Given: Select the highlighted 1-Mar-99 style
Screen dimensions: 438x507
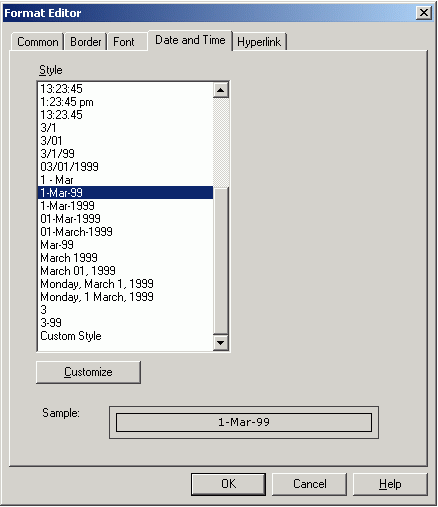Looking at the screenshot, I should (x=125, y=193).
